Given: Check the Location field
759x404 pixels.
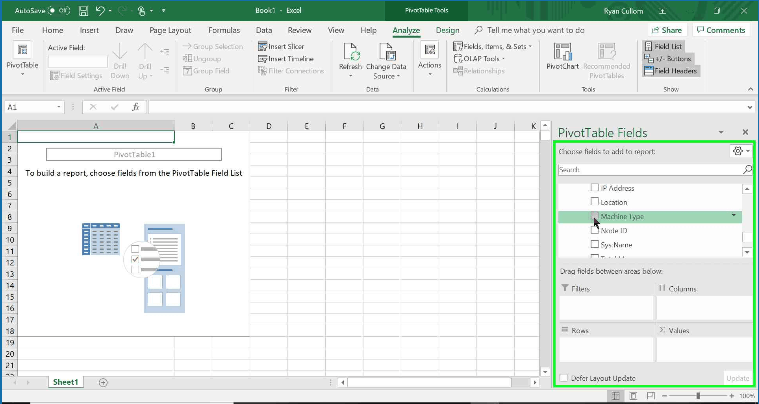Looking at the screenshot, I should (594, 202).
